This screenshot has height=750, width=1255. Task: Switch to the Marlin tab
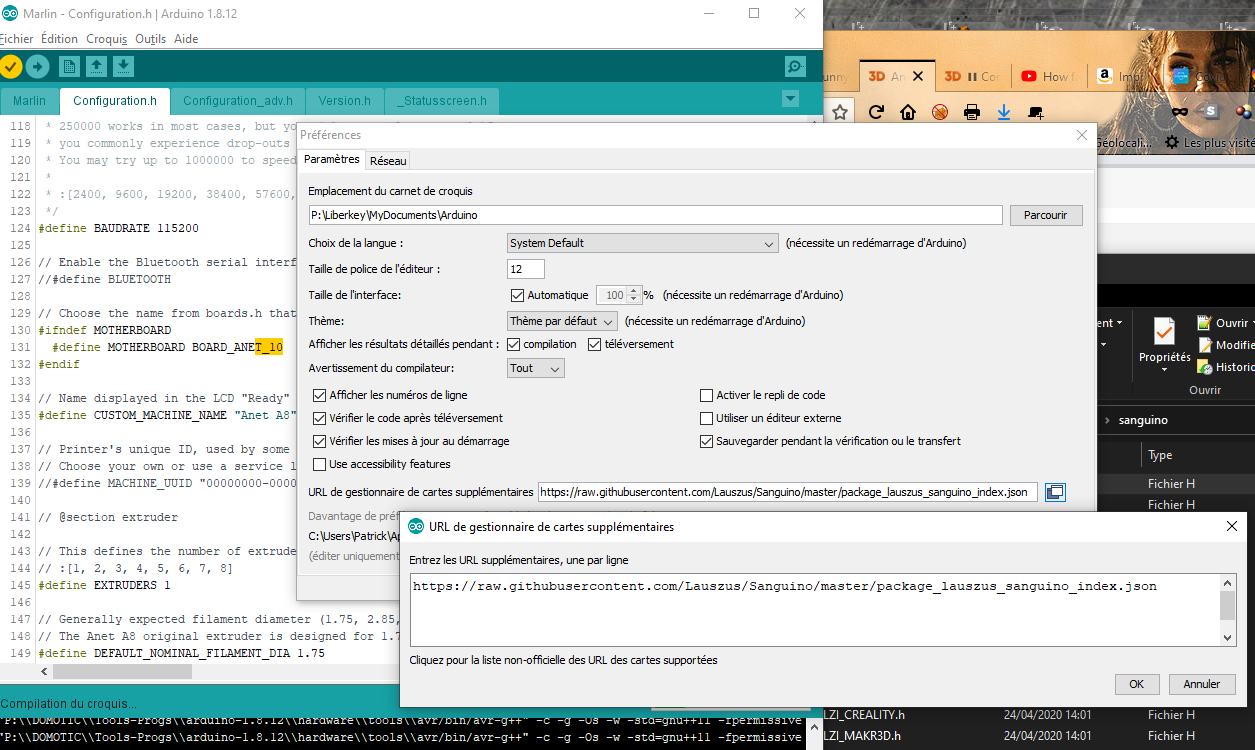coord(29,101)
